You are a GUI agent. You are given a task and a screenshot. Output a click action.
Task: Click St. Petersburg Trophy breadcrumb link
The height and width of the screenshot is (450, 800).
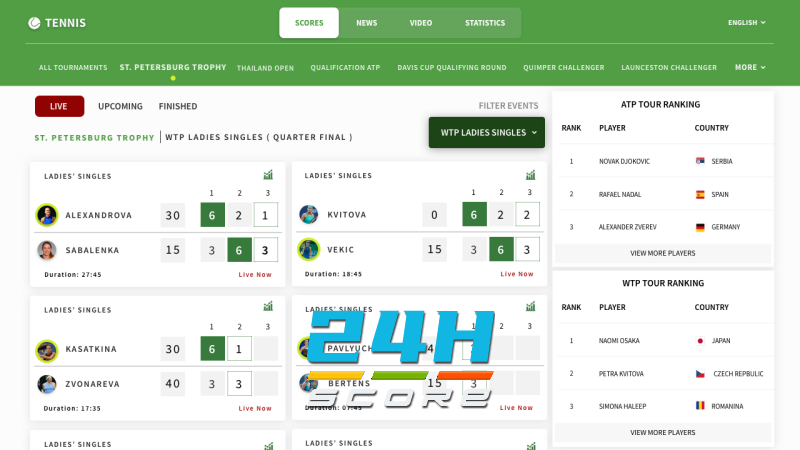[94, 138]
